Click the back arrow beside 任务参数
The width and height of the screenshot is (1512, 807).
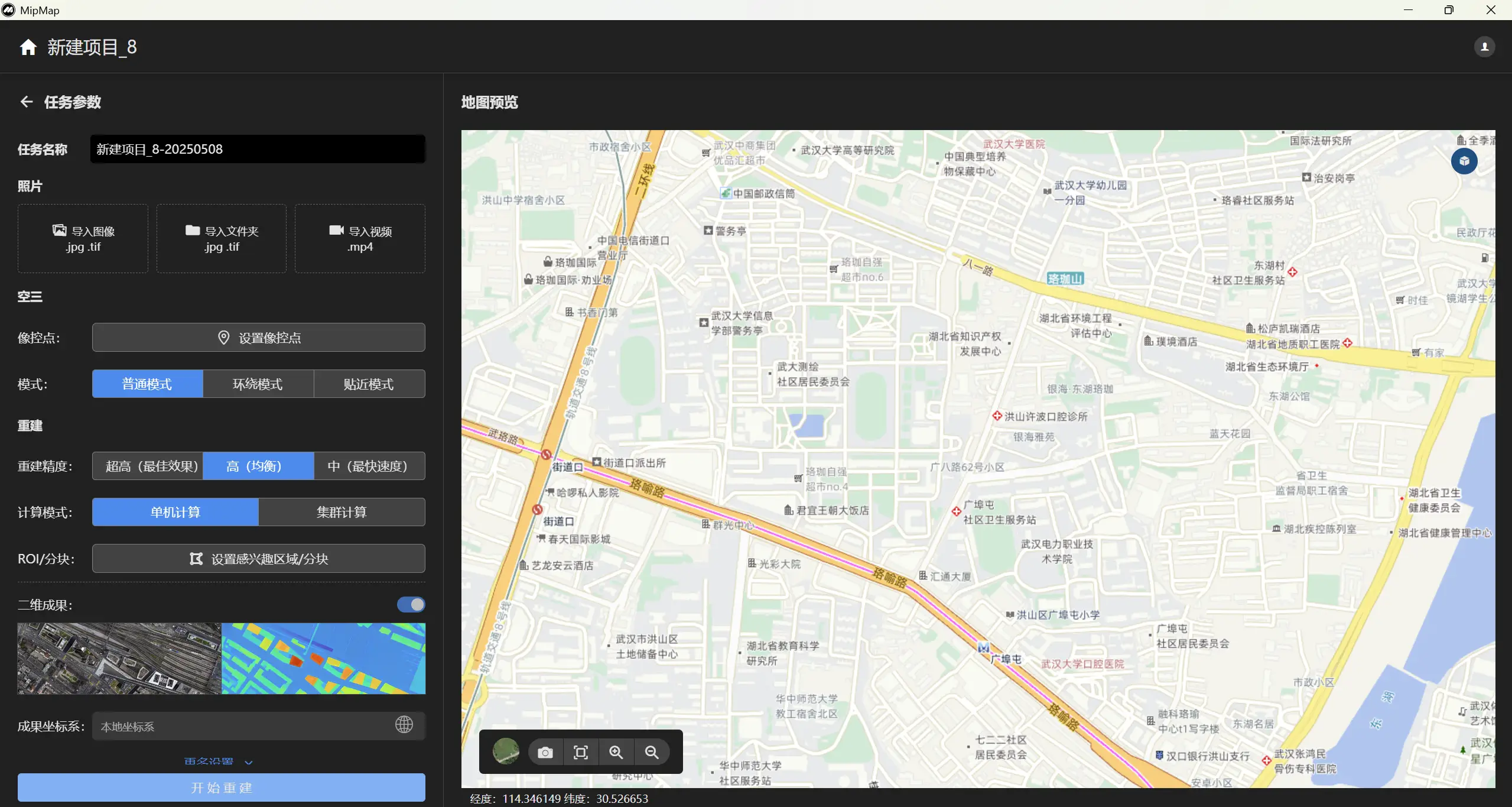click(26, 102)
